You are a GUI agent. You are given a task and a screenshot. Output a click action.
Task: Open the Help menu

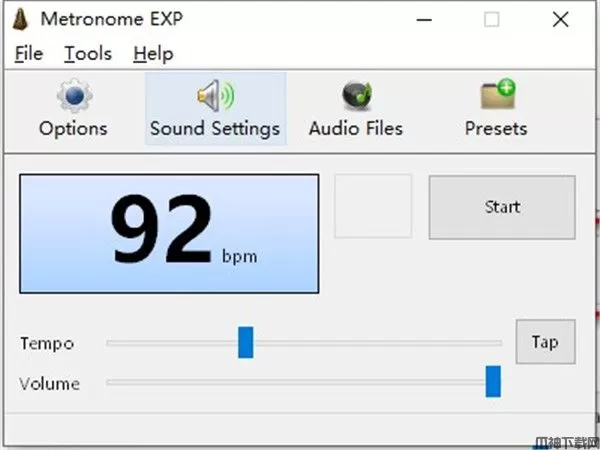click(153, 54)
